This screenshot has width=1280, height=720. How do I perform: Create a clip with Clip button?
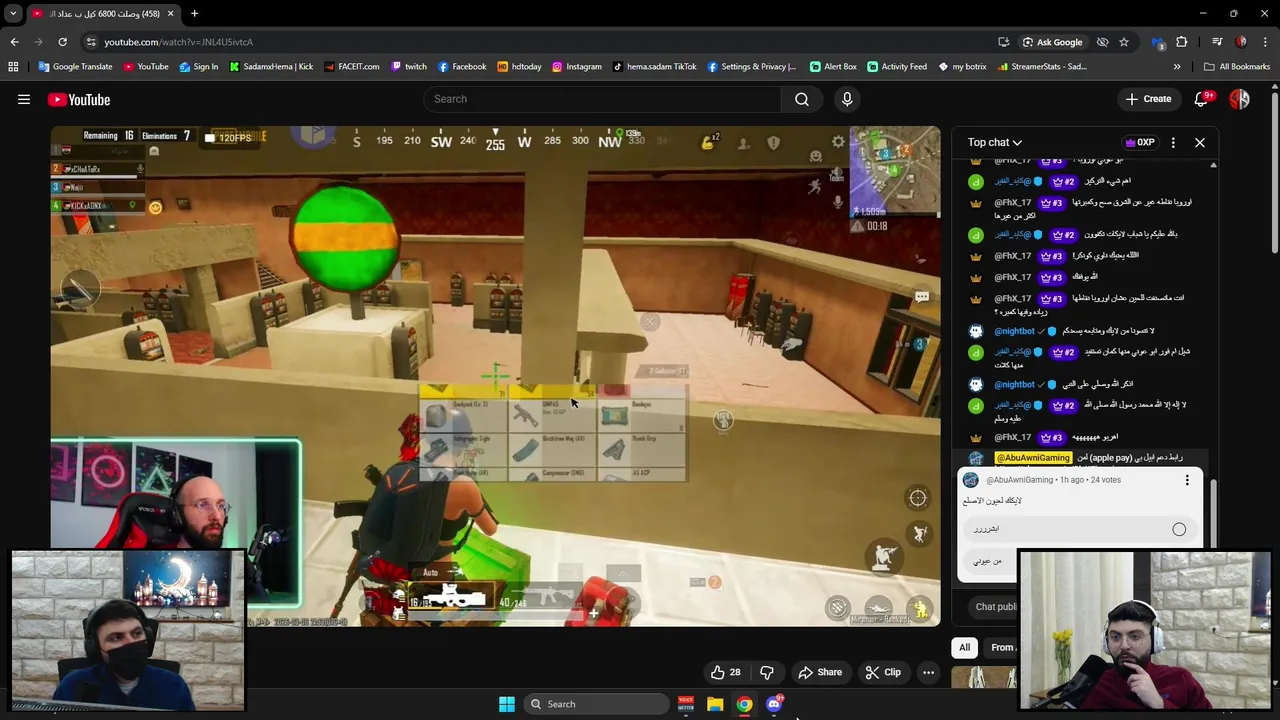point(883,672)
